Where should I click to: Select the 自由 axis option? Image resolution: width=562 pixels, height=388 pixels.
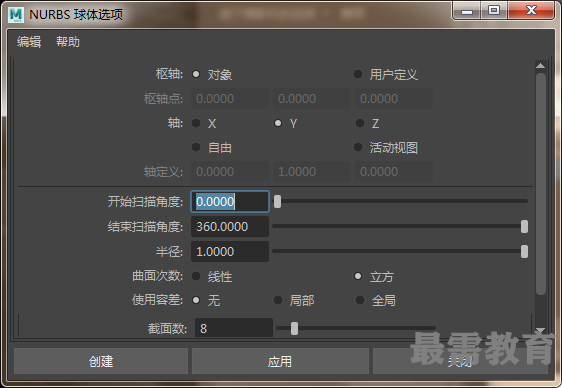[x=196, y=147]
